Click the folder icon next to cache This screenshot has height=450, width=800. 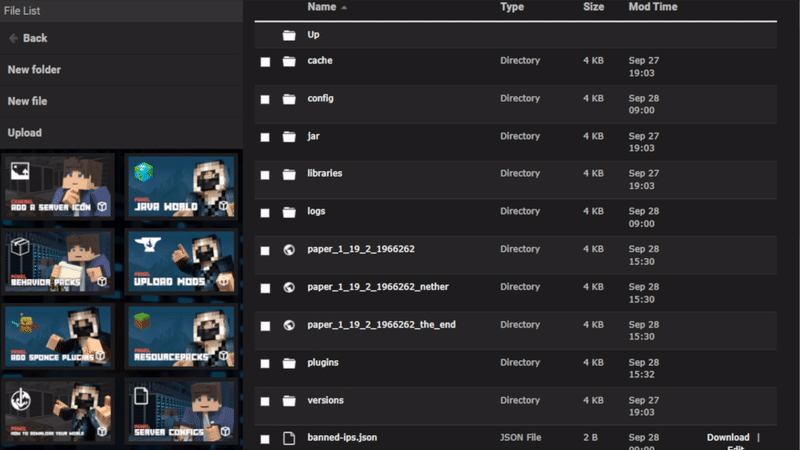point(289,61)
